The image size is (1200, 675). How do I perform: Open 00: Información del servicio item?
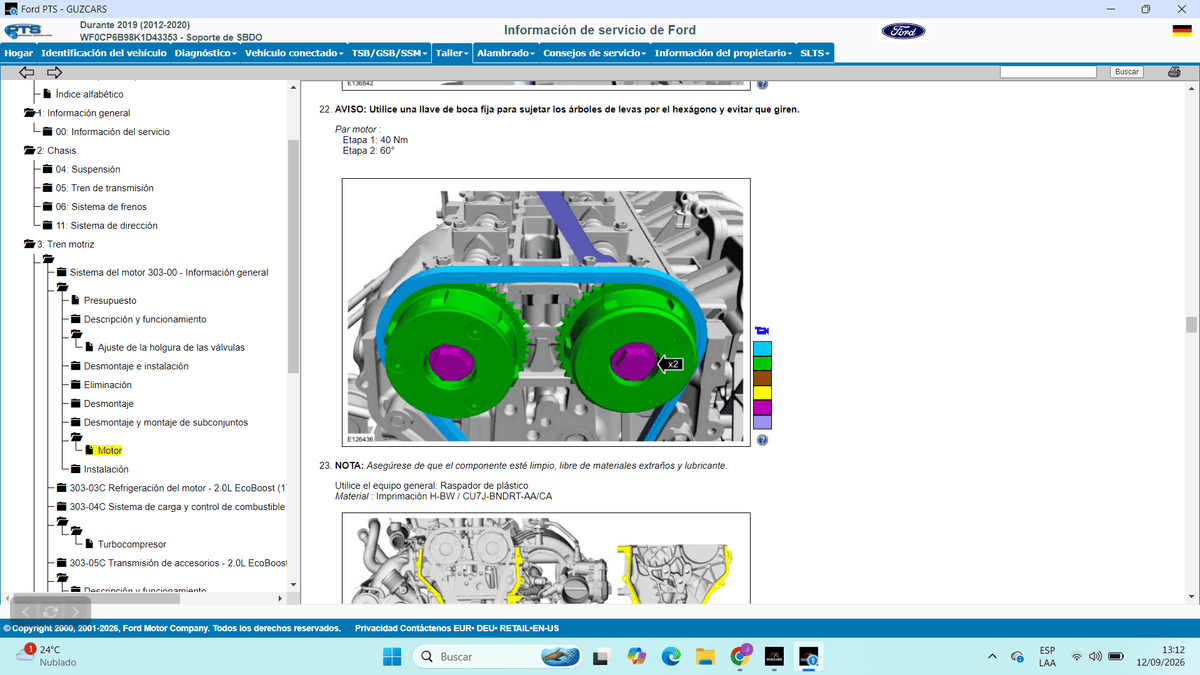[113, 132]
